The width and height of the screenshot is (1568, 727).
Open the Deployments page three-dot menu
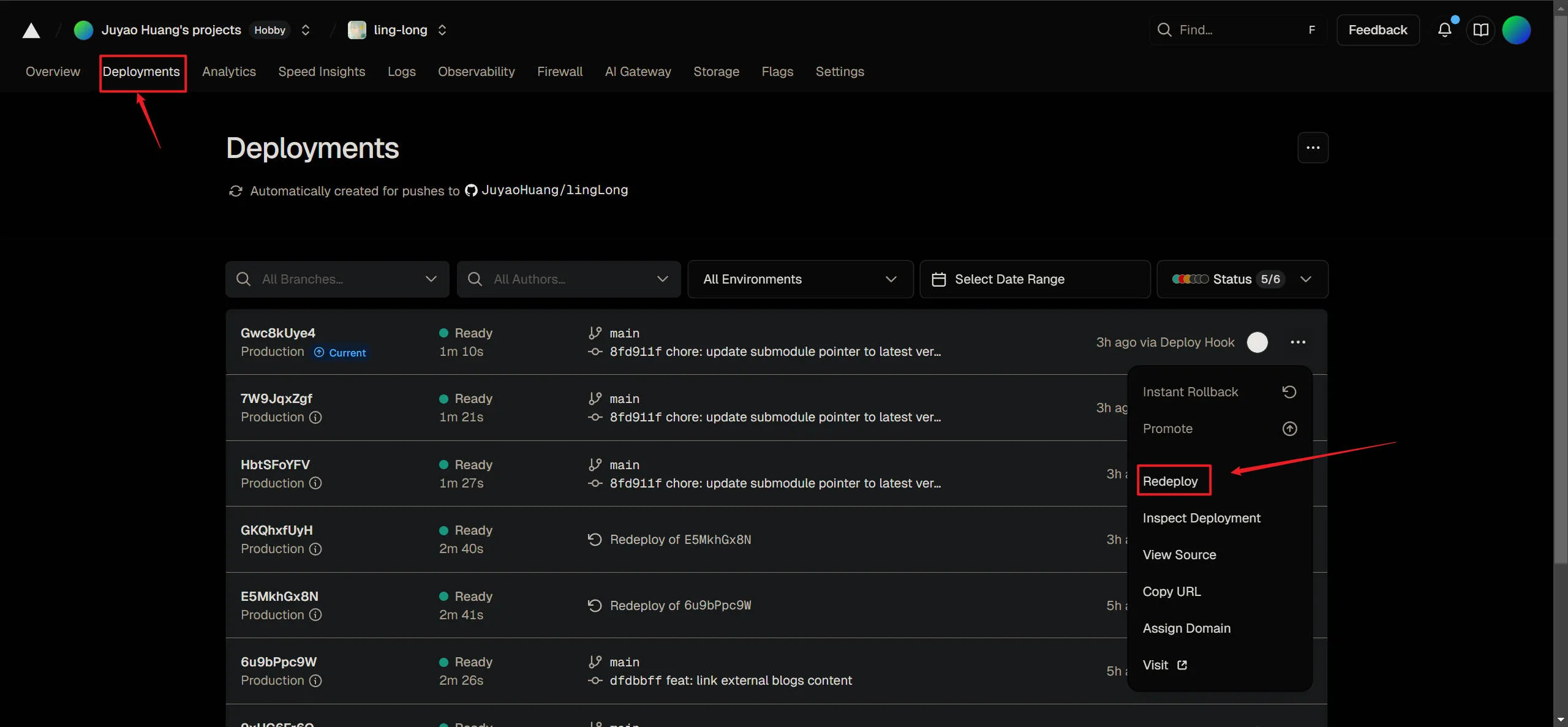(x=1313, y=148)
